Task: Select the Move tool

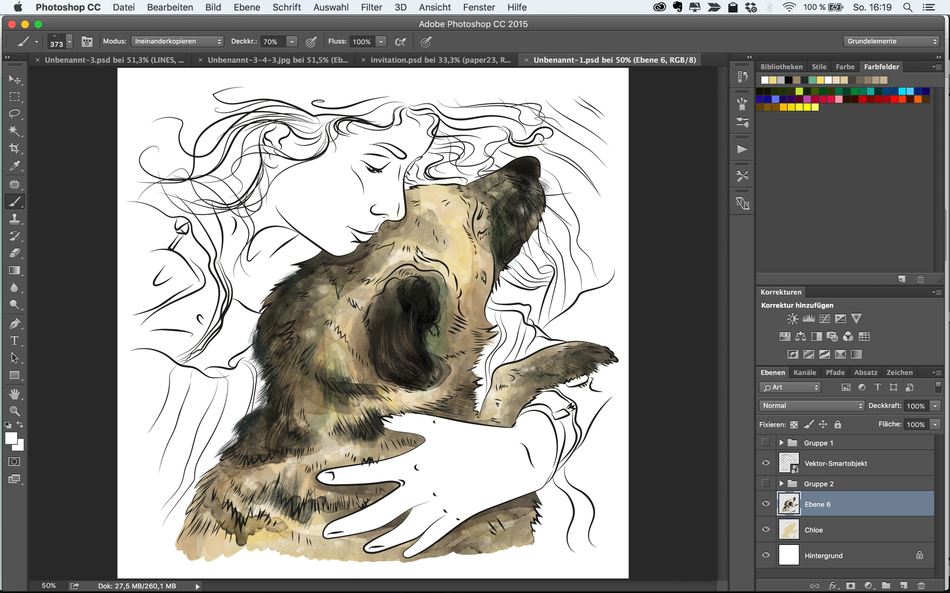Action: (x=15, y=79)
